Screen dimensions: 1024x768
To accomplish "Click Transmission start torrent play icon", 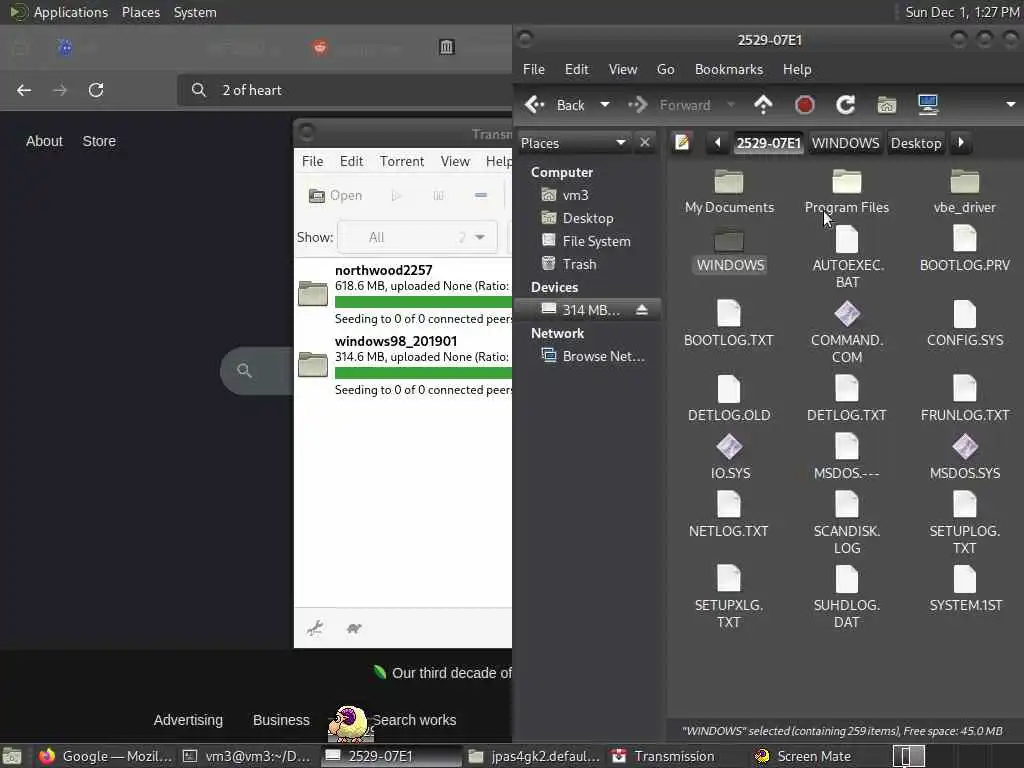I will tap(396, 195).
